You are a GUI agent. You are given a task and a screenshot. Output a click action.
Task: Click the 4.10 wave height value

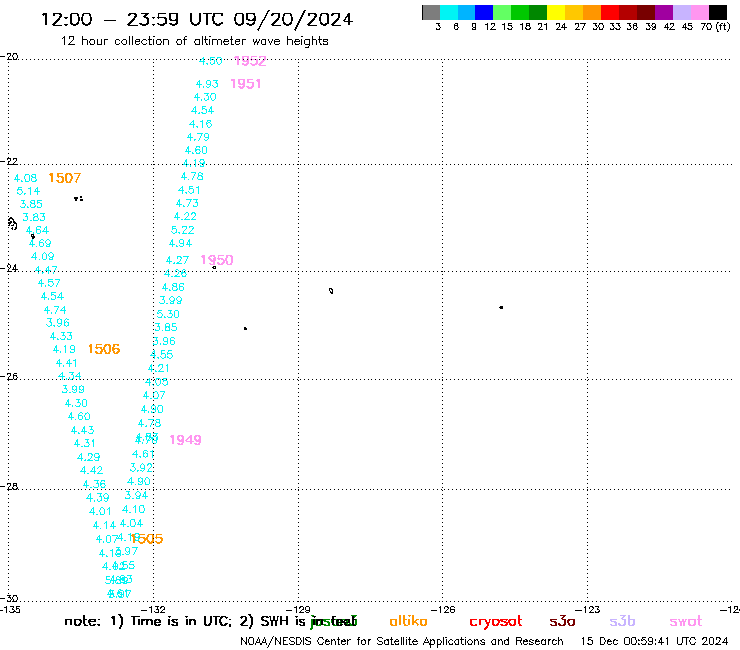(134, 509)
